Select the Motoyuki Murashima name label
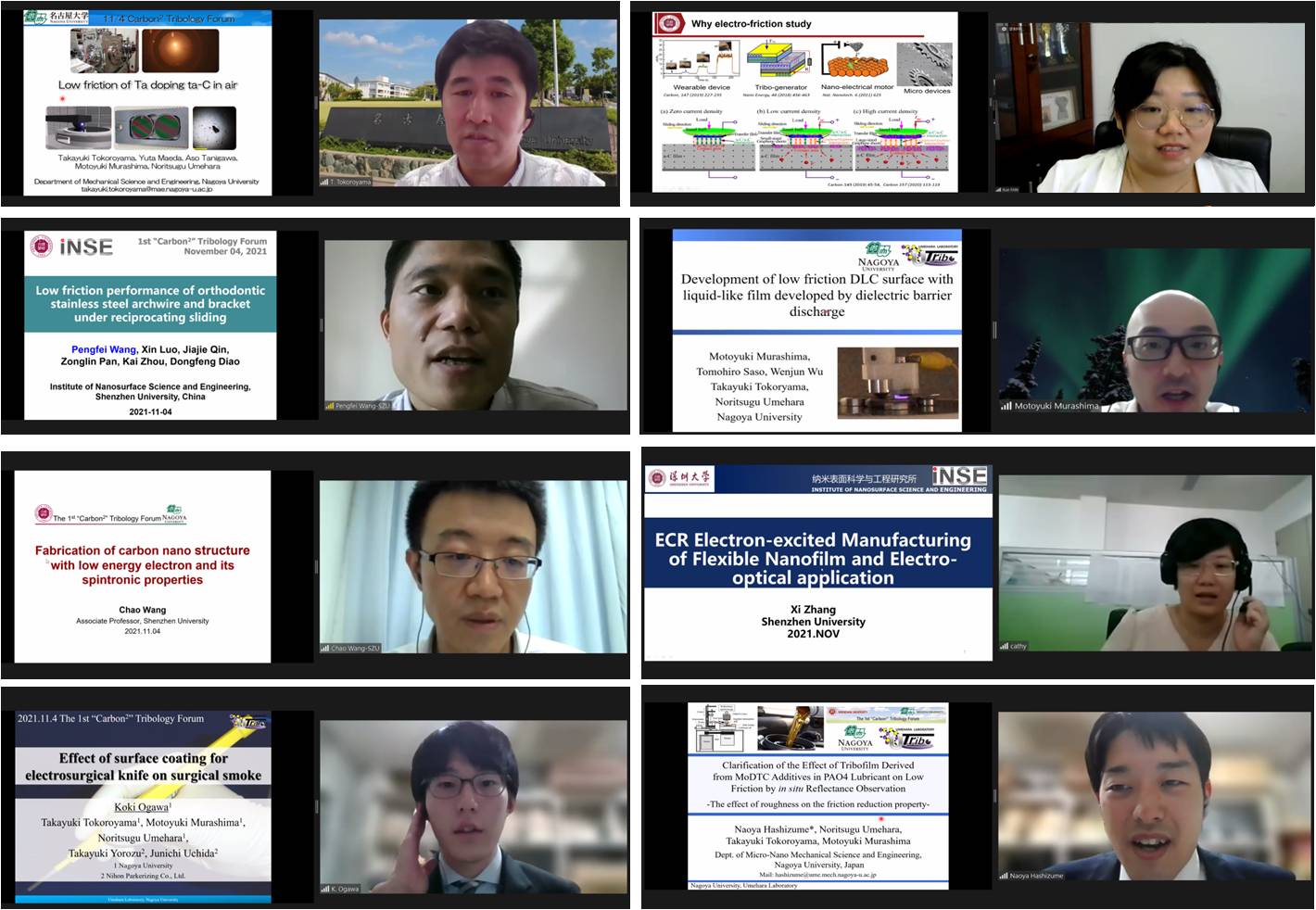 tap(1057, 406)
